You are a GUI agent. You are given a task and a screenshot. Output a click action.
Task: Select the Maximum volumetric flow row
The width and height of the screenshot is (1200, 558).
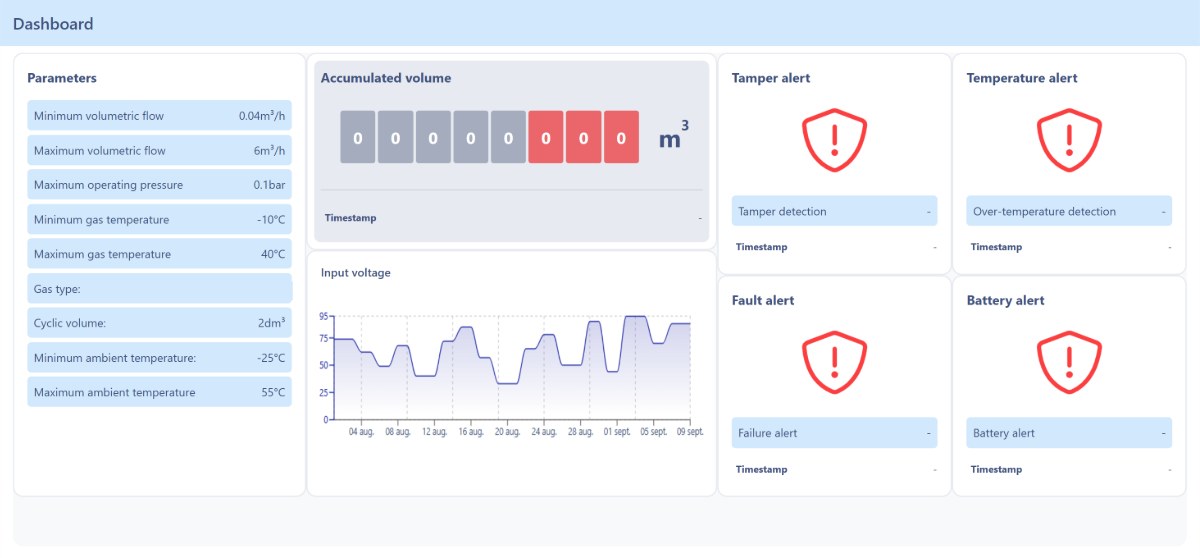[x=159, y=150]
